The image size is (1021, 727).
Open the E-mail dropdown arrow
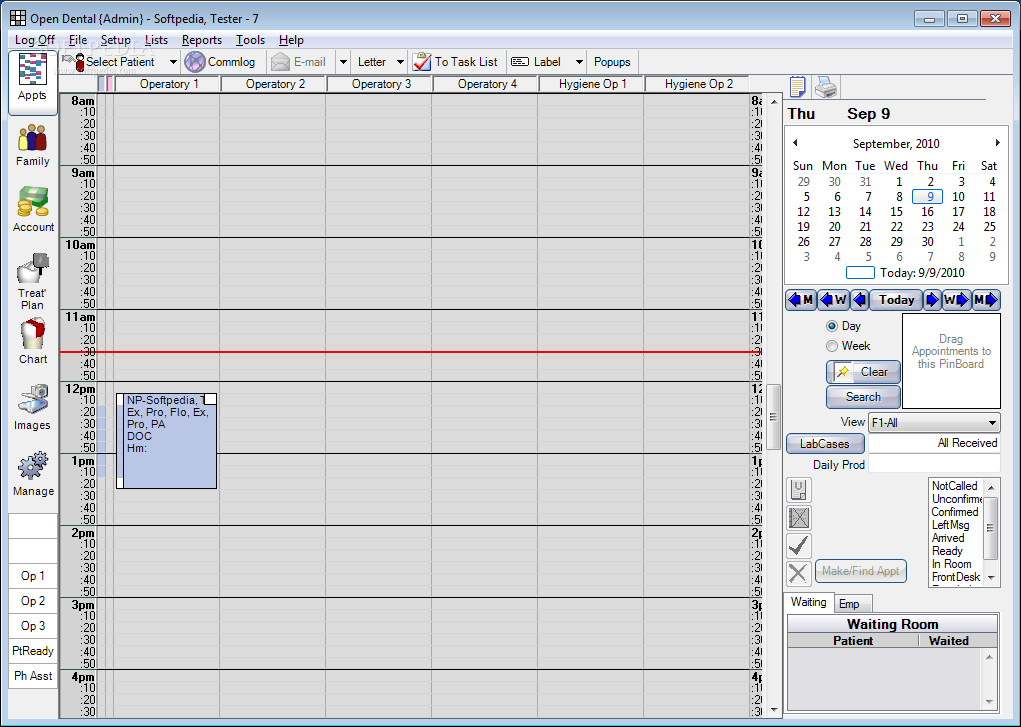click(343, 62)
